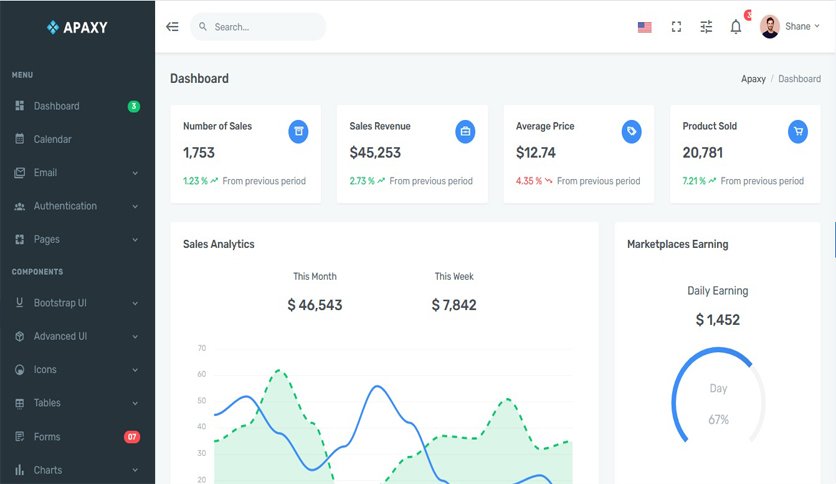This screenshot has width=836, height=484.
Task: Open the Authentication menu item
Action: [x=65, y=206]
